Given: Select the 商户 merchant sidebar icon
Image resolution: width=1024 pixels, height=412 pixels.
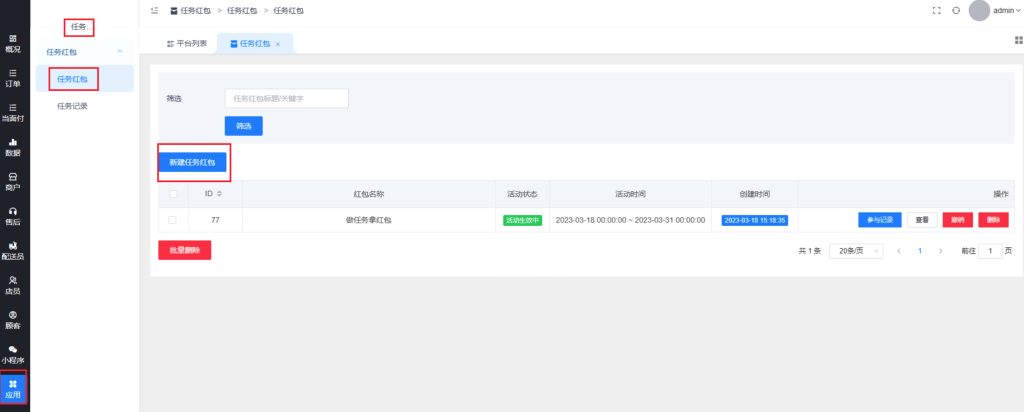Looking at the screenshot, I should tap(14, 181).
